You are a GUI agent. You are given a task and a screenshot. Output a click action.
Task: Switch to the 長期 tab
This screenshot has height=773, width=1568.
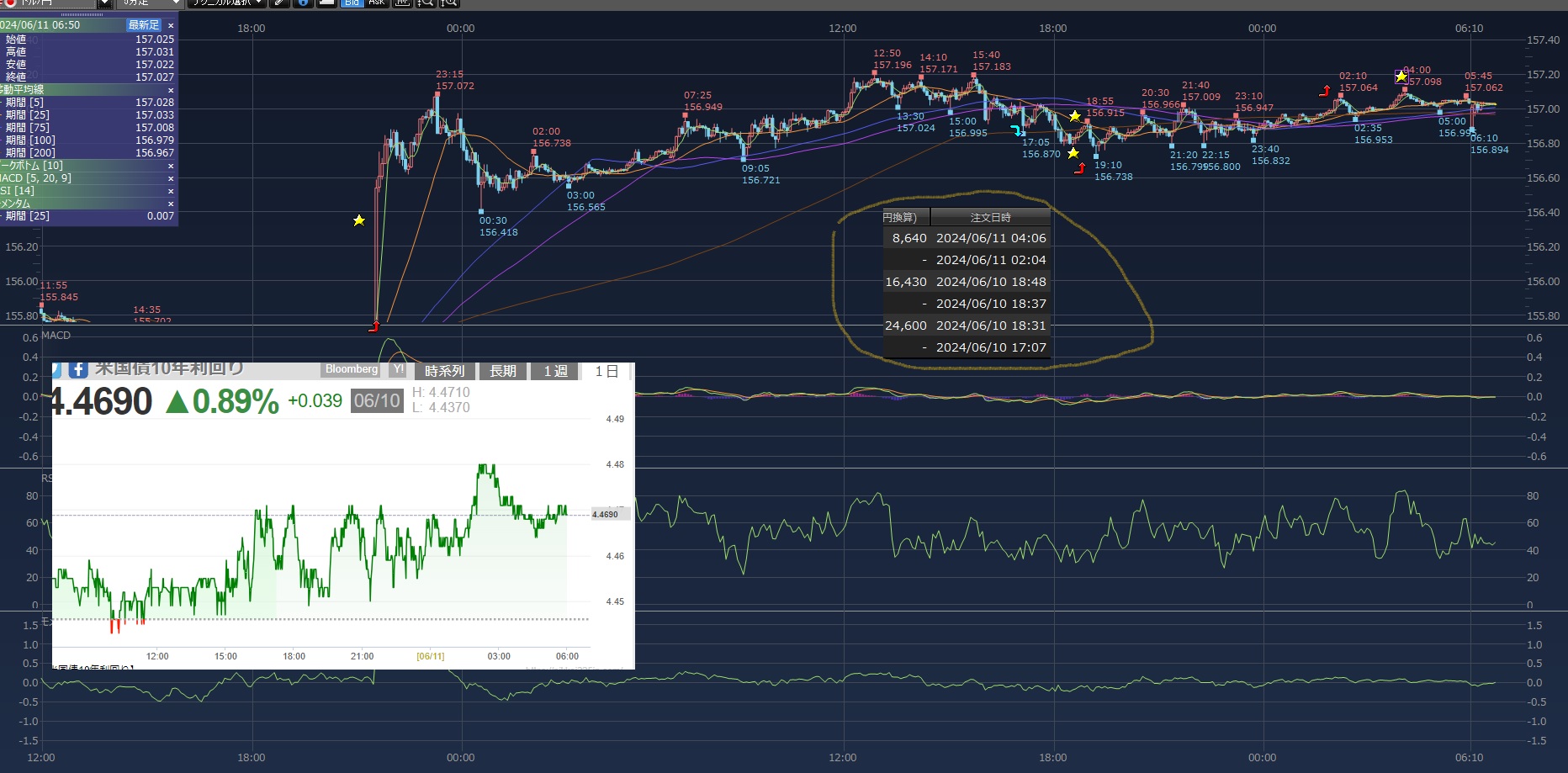pos(503,371)
